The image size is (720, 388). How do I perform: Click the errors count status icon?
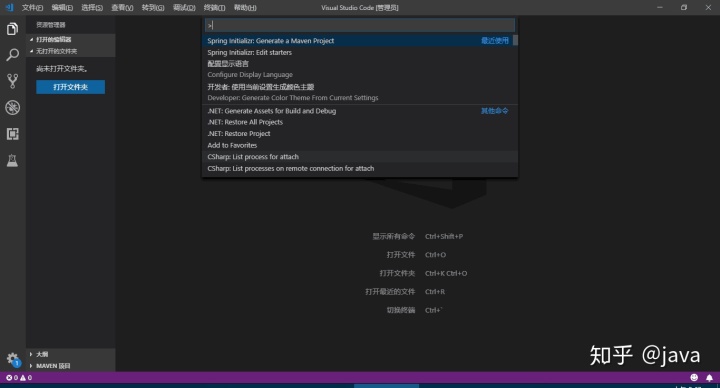click(x=12, y=377)
